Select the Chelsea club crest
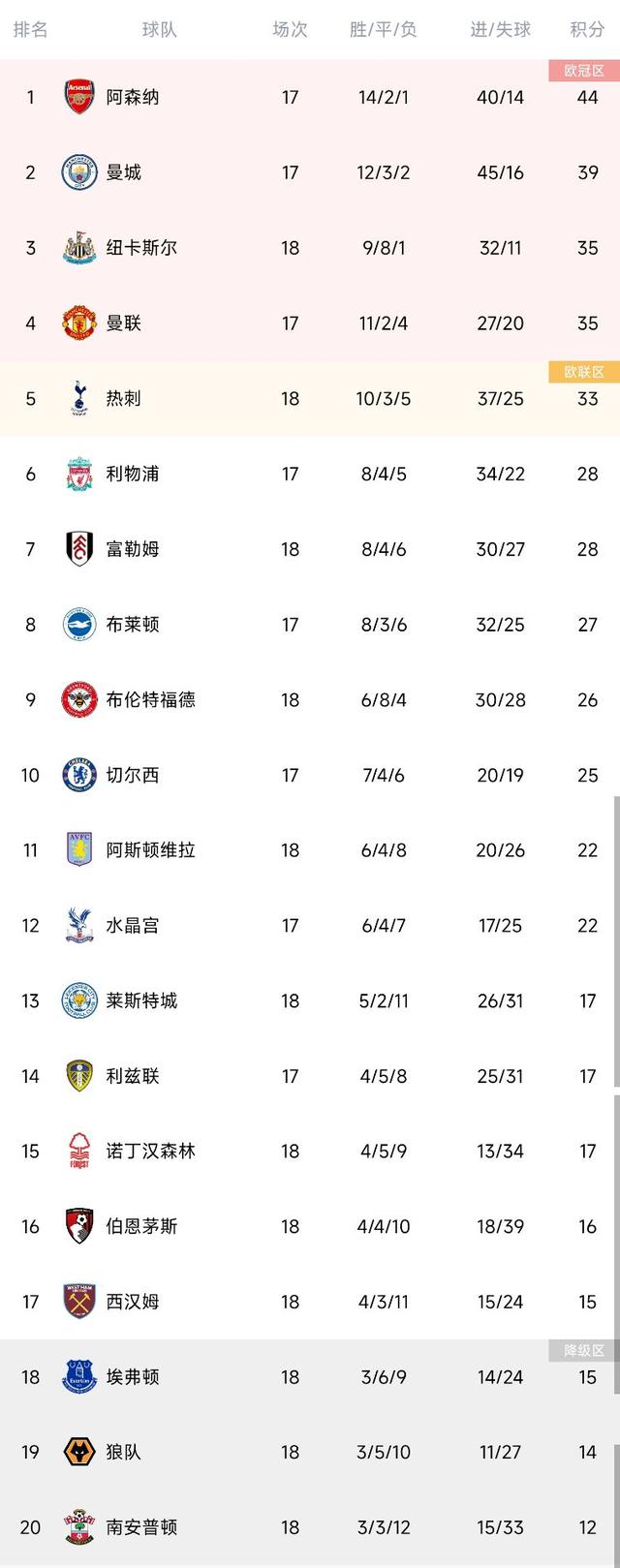This screenshot has height=1568, width=620. [78, 775]
